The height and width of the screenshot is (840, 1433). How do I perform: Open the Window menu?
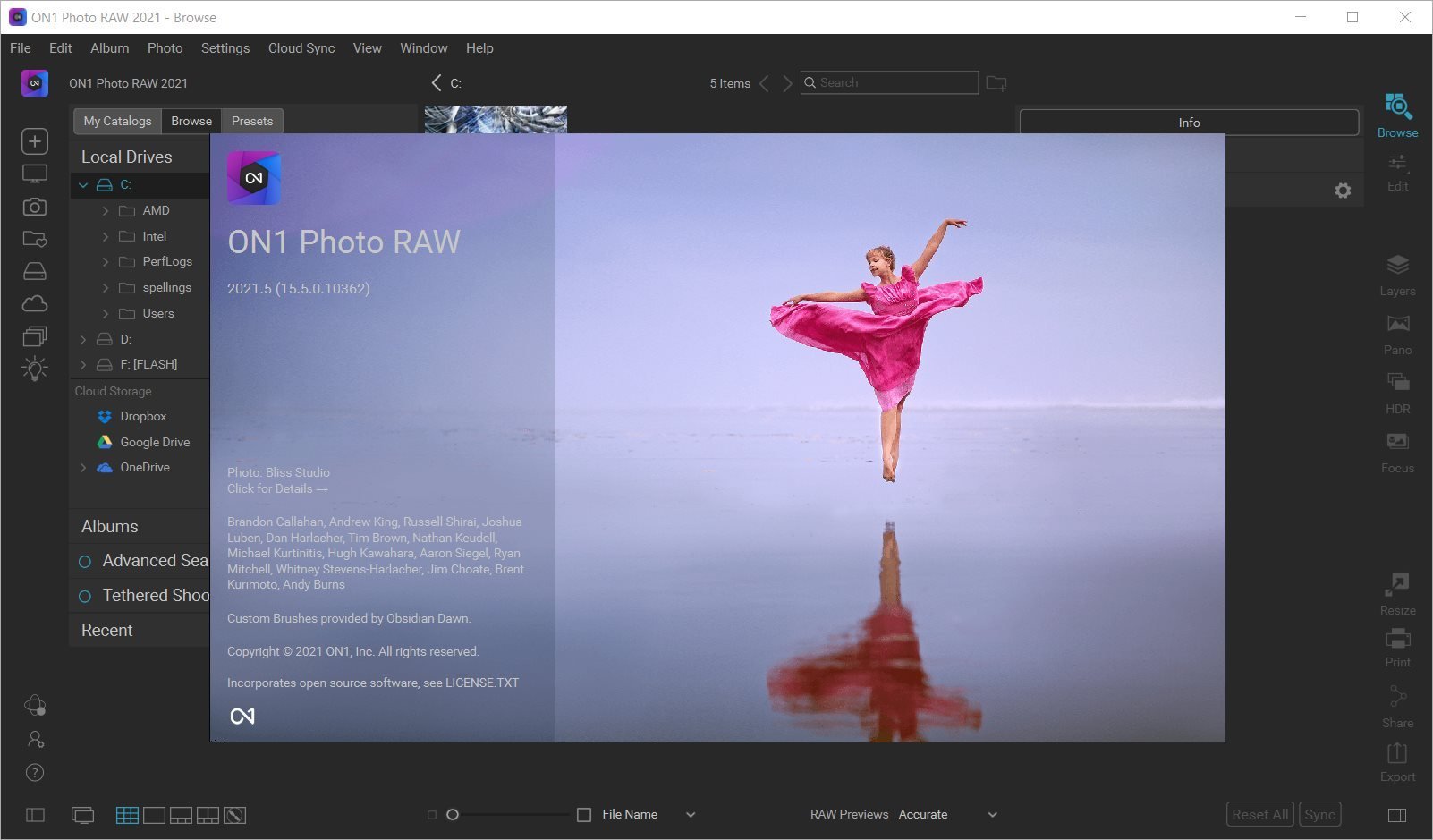click(424, 48)
